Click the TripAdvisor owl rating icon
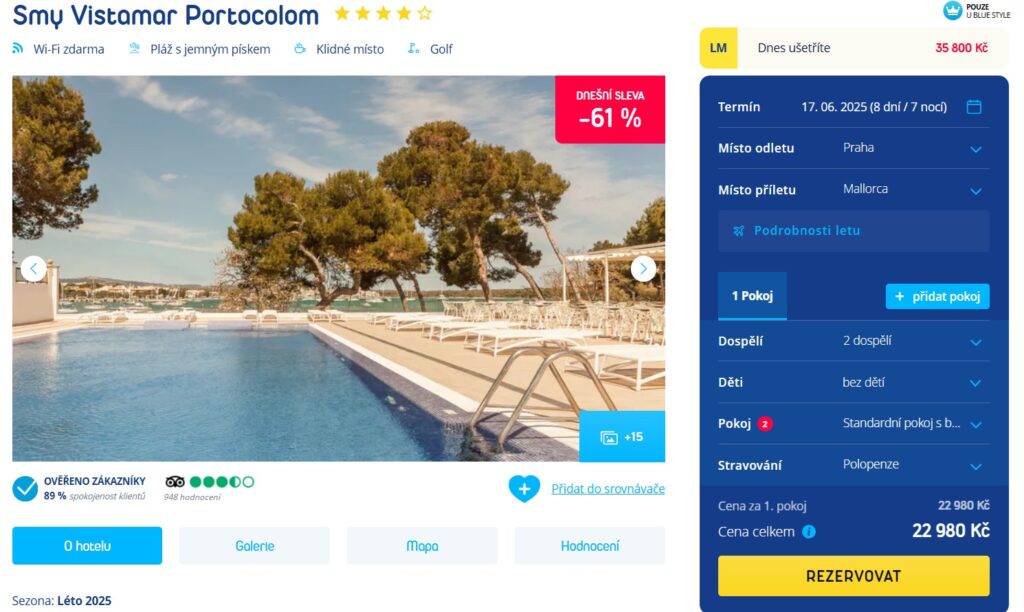Screen dimensions: 1024x612 (x=175, y=482)
